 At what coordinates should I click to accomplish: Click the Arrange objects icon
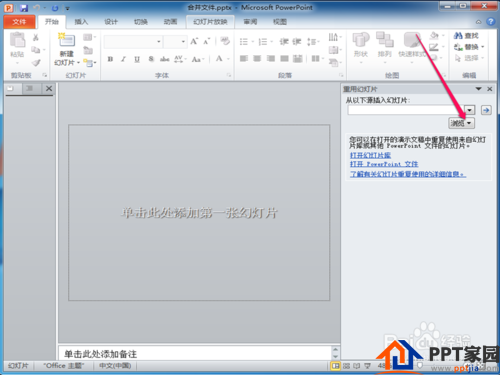click(x=385, y=39)
